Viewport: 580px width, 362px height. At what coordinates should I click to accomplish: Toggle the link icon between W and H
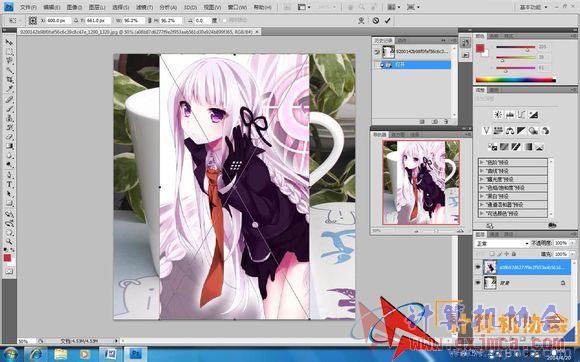[x=149, y=21]
